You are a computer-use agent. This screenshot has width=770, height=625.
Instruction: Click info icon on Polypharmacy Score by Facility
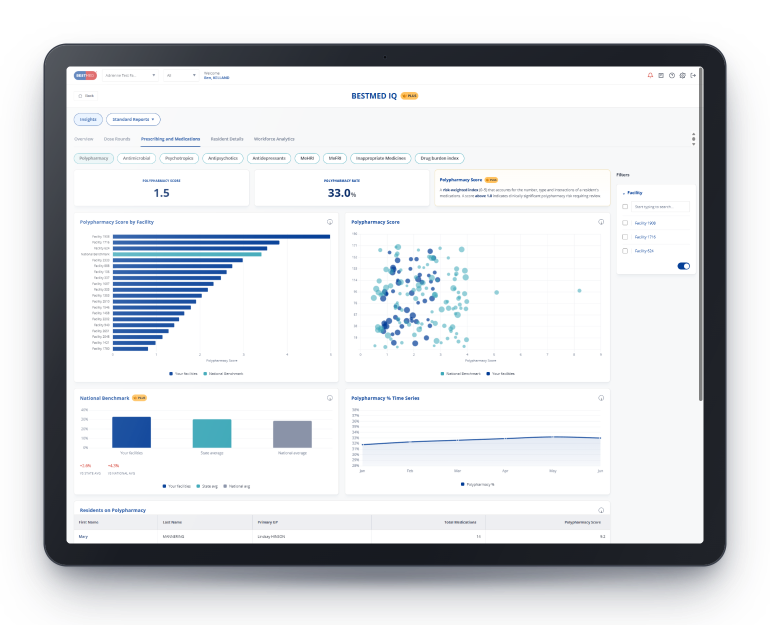coord(330,222)
